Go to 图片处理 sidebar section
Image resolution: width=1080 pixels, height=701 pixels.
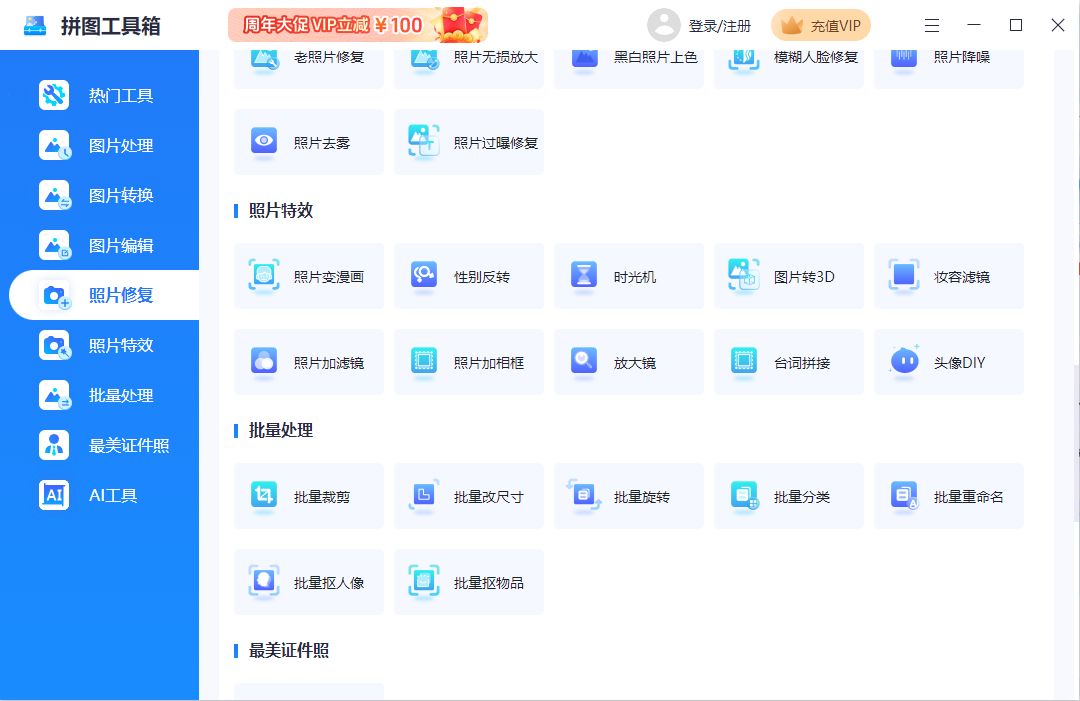[x=100, y=145]
